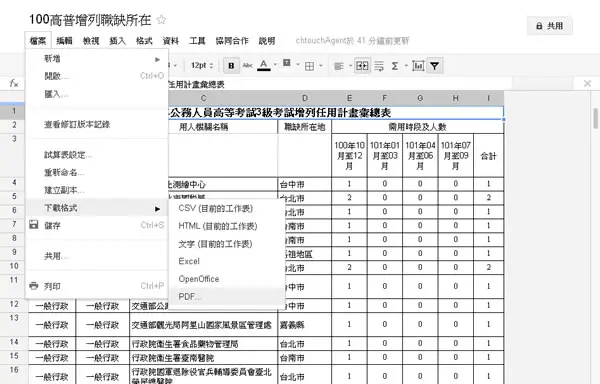Click the cell background color icon
This screenshot has height=384, width=600.
(287, 63)
